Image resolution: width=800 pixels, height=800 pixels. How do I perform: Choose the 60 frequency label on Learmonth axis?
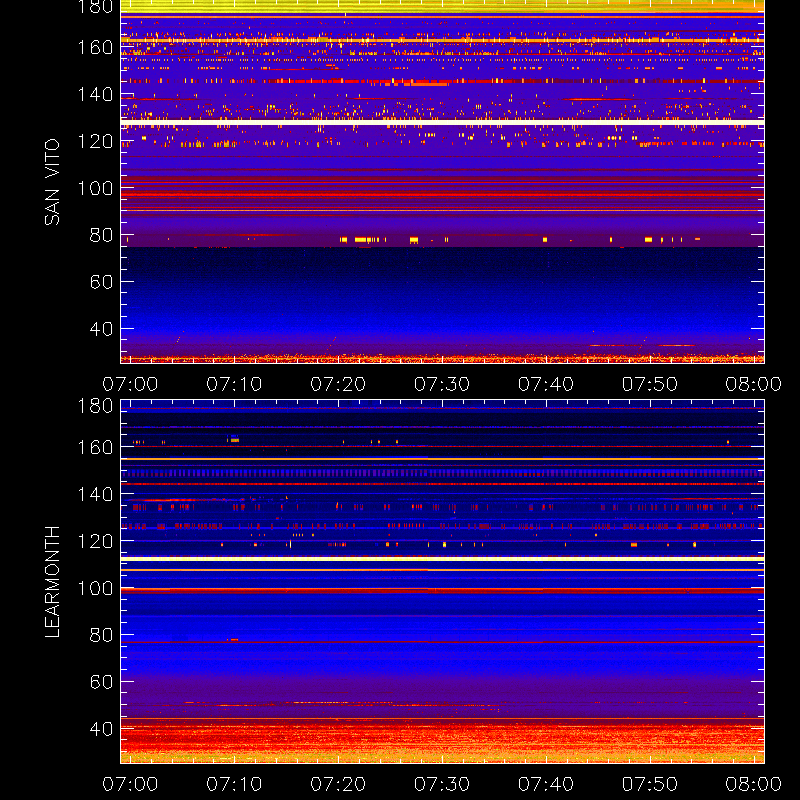[101, 682]
